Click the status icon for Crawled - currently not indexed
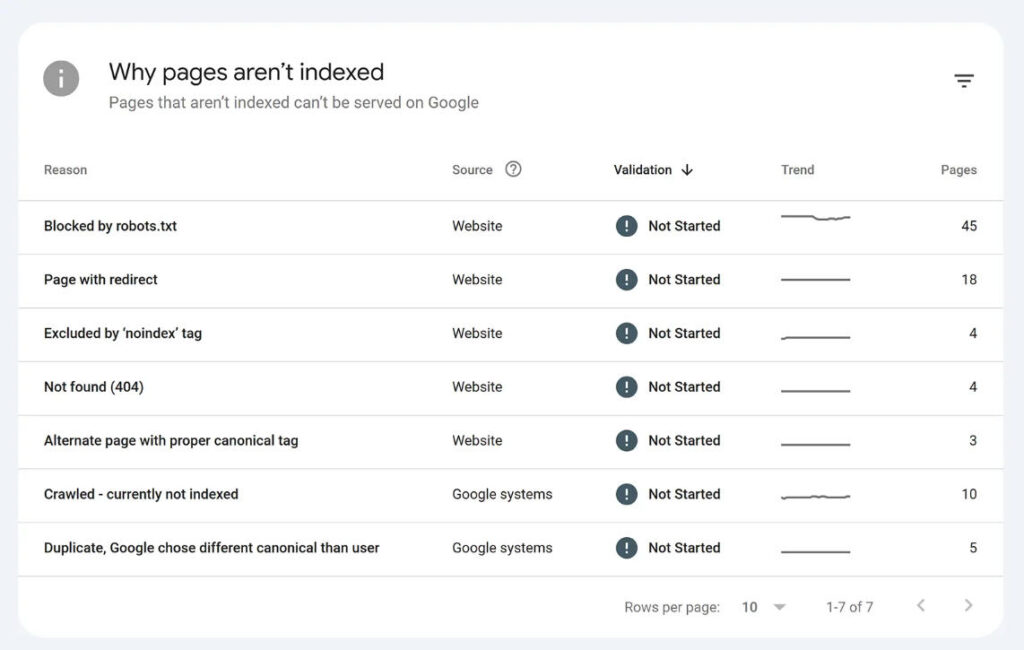Screen dimensions: 1024x650 pyautogui.click(x=626, y=494)
